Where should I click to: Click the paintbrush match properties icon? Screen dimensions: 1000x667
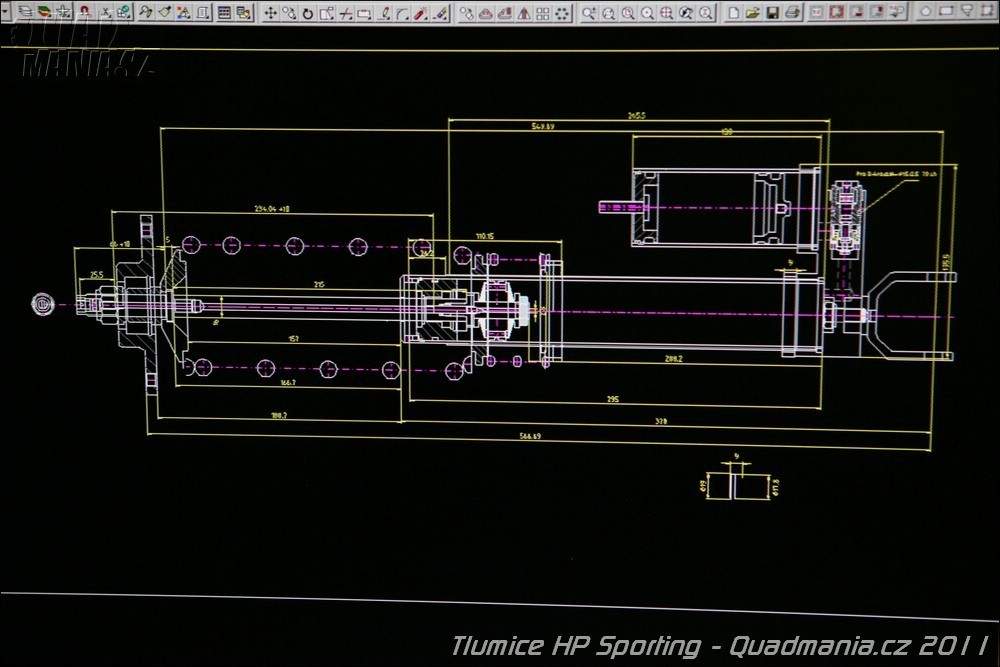(165, 12)
